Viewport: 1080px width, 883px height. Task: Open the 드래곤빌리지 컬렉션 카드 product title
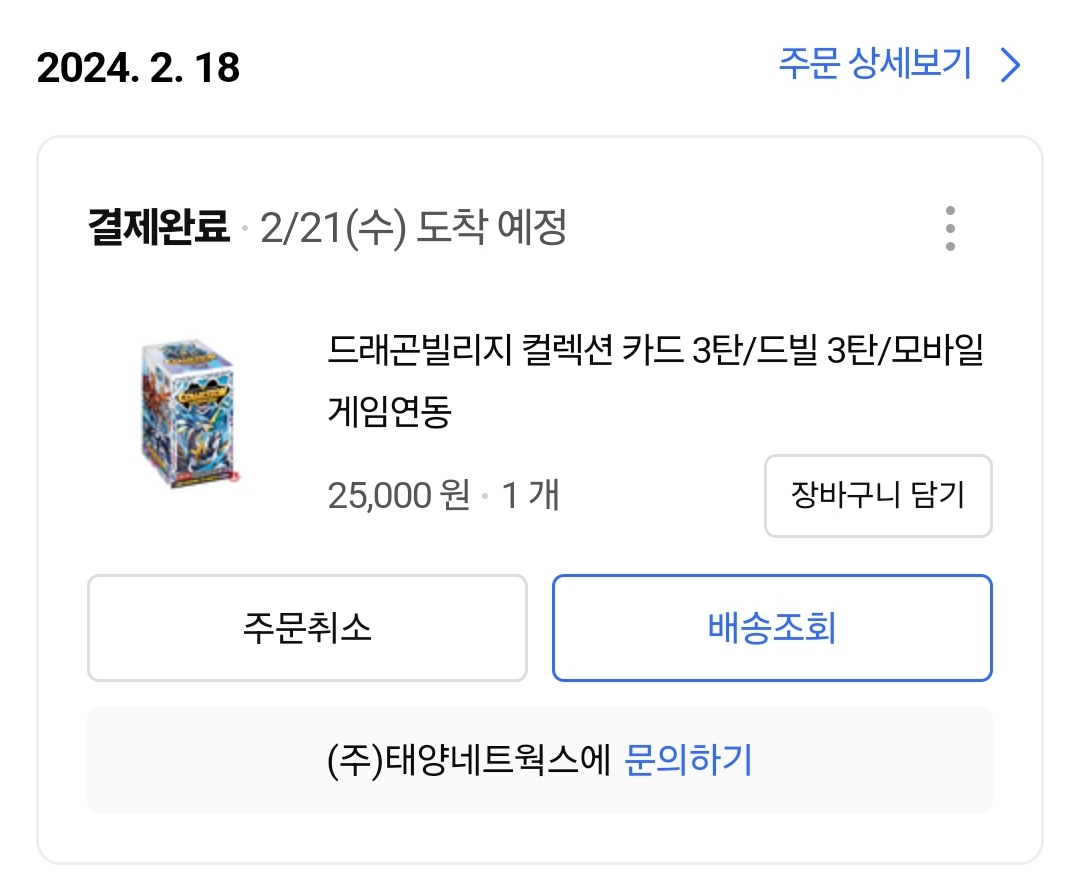(x=655, y=352)
